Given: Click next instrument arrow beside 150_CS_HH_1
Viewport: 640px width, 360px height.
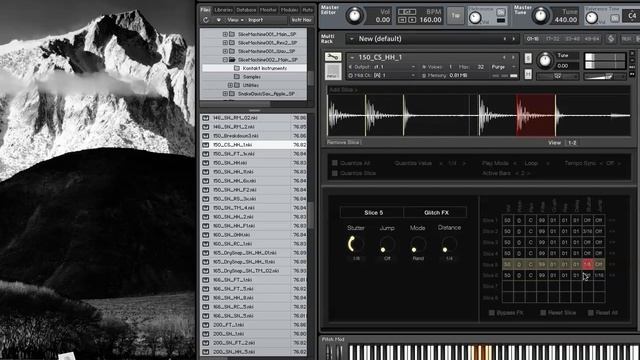Looking at the screenshot, I should (513, 58).
